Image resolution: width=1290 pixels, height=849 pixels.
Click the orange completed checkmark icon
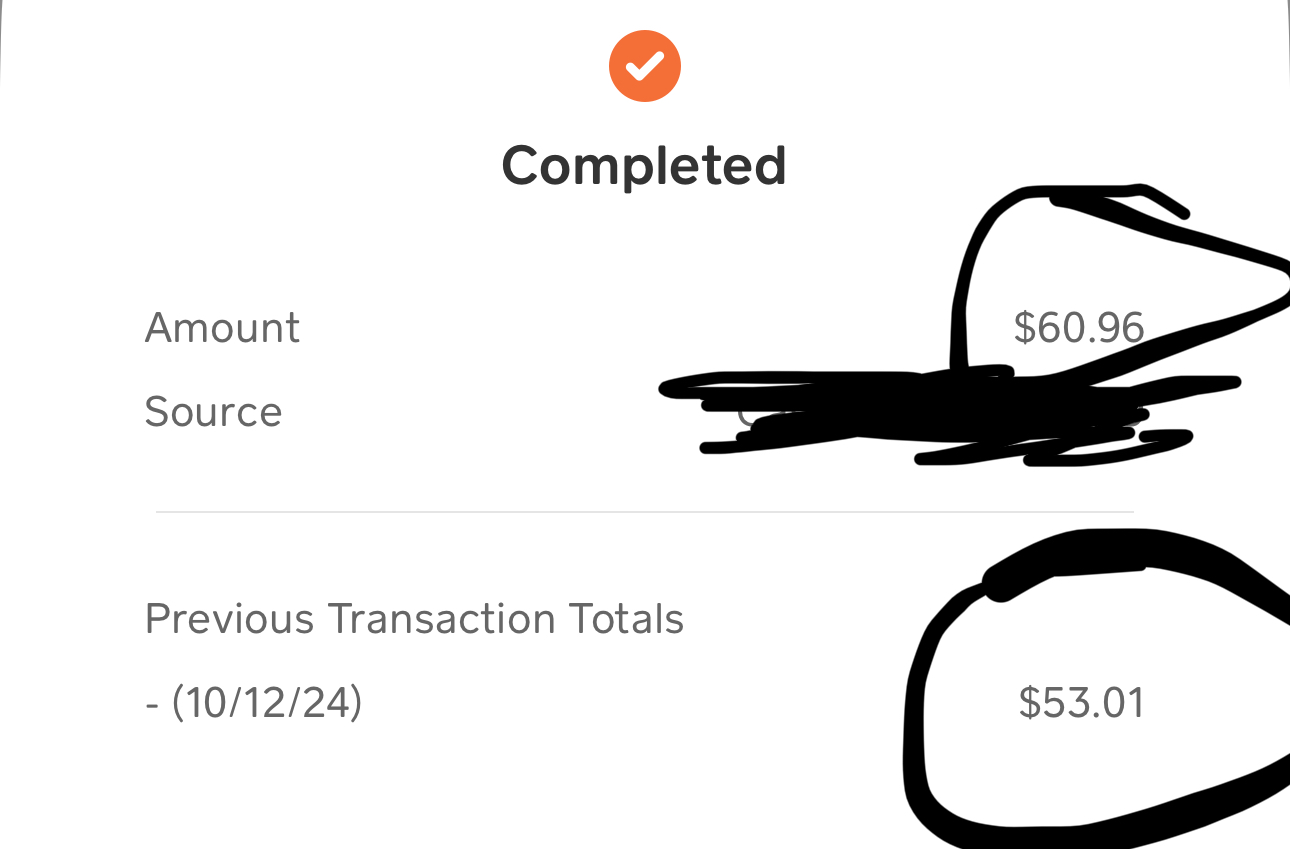(x=645, y=66)
